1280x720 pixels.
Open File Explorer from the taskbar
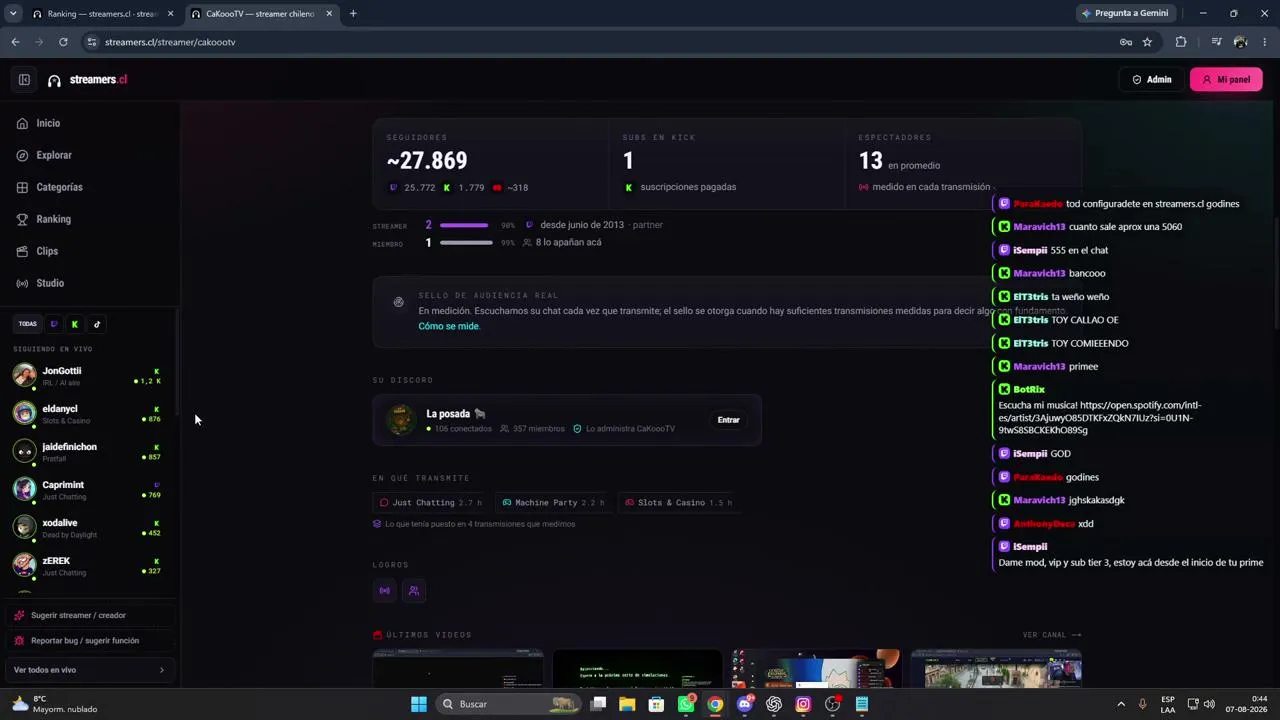point(627,704)
